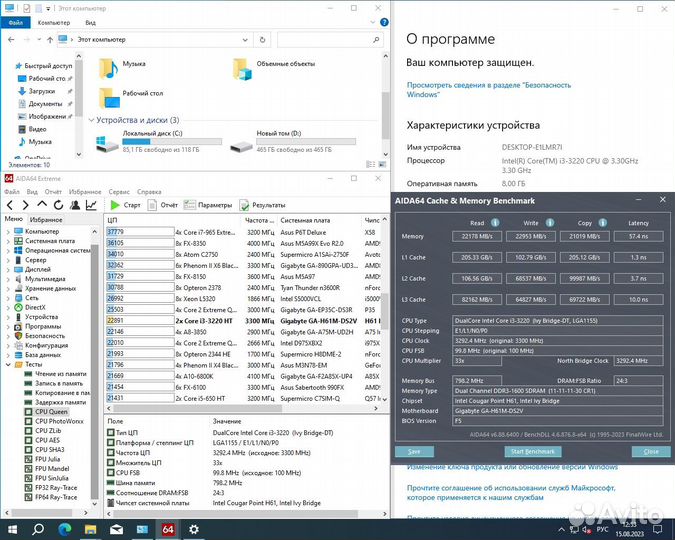Collapse Тесты tree node
Image resolution: width=675 pixels, height=540 pixels.
tap(8, 364)
